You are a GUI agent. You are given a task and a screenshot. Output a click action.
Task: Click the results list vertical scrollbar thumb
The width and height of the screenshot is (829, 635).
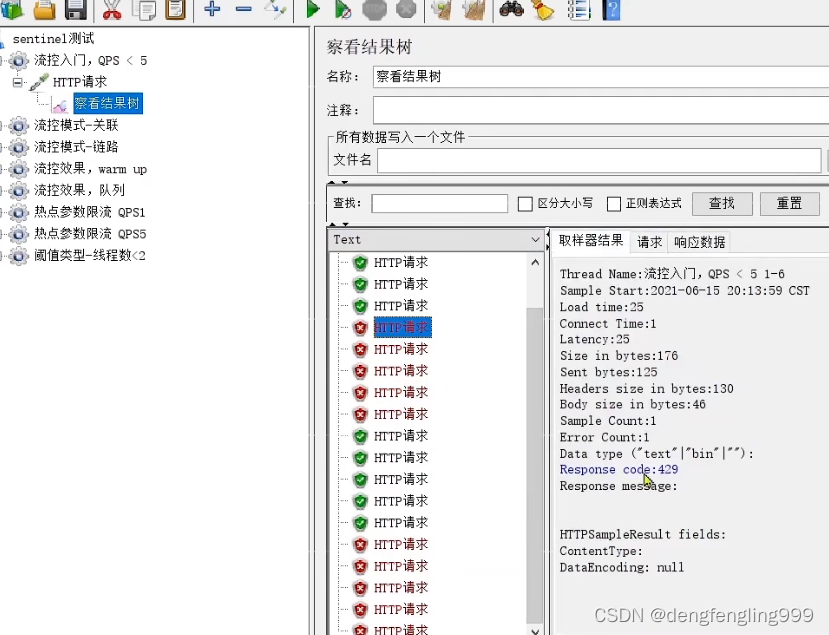535,465
